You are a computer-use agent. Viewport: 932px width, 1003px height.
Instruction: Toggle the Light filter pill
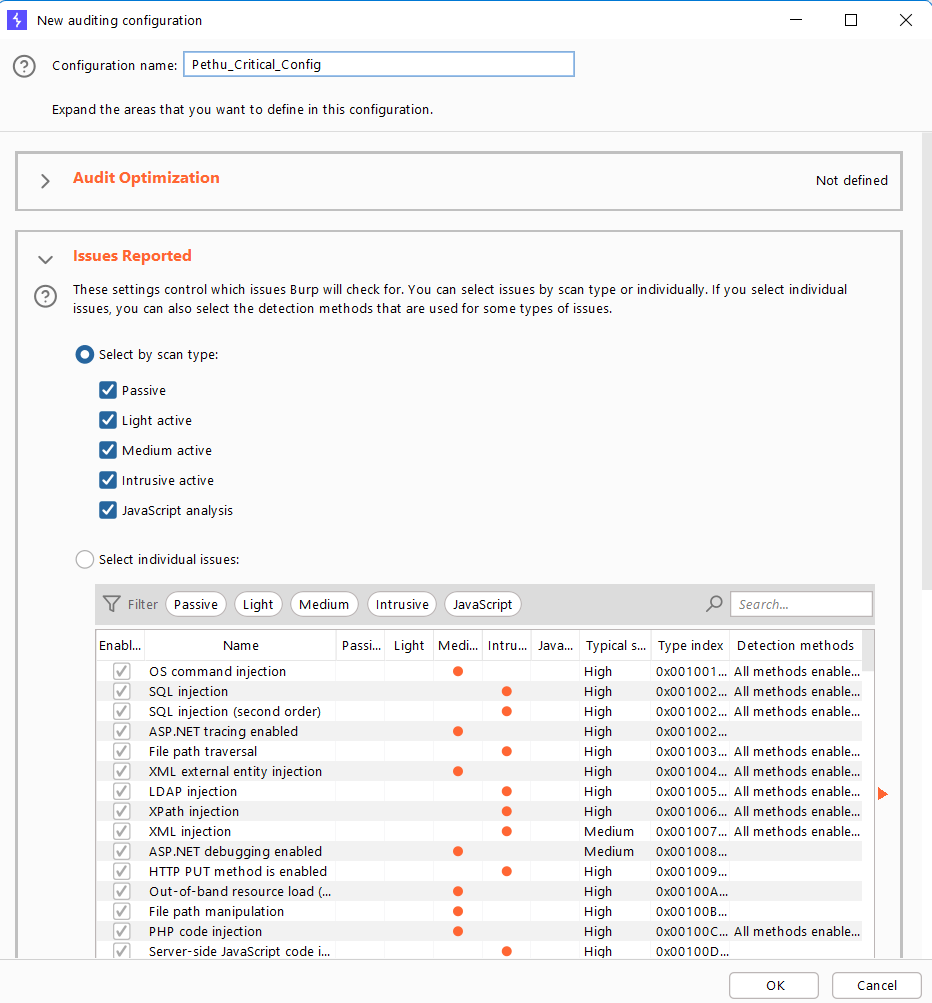click(258, 604)
